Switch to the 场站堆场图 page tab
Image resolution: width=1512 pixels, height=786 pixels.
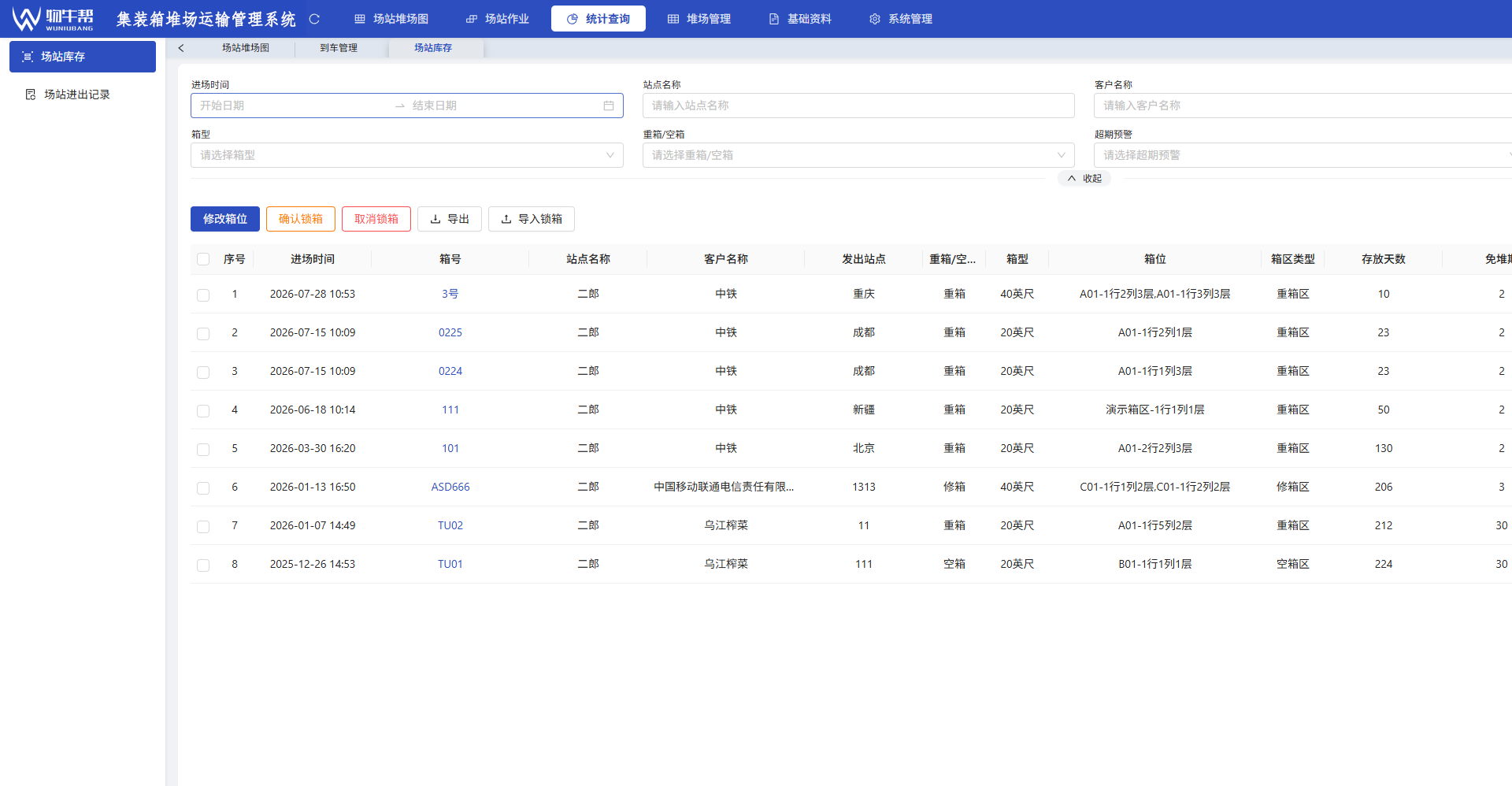246,48
